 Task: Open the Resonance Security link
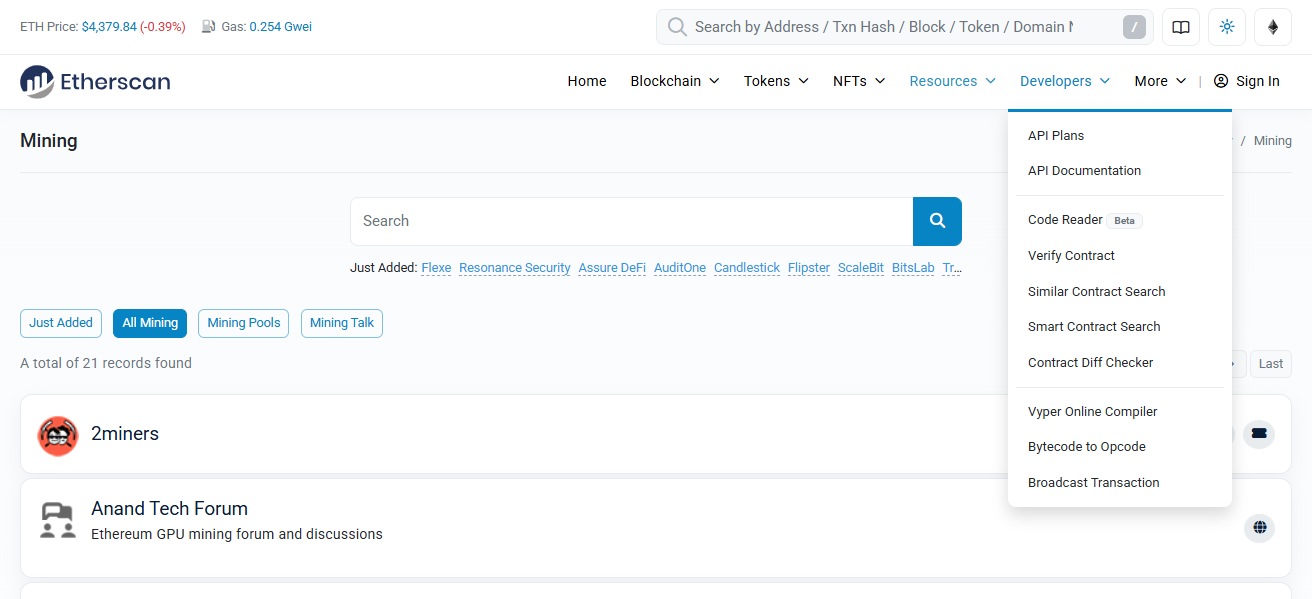(x=515, y=268)
